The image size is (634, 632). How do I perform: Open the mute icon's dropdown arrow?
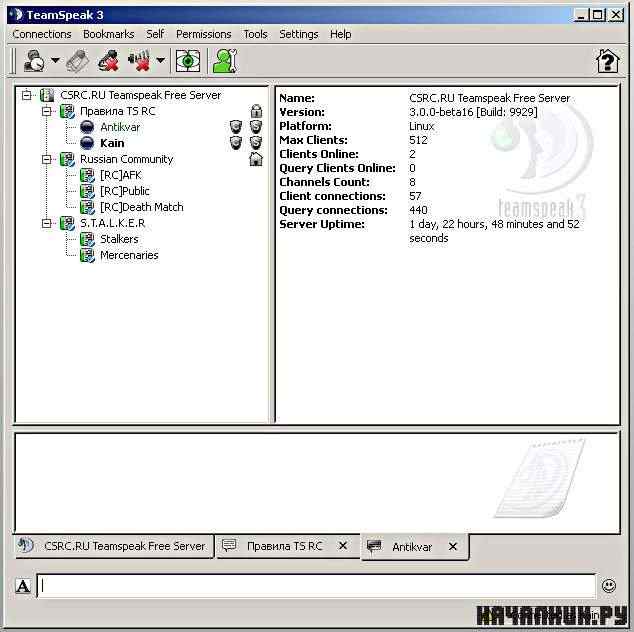tap(161, 61)
